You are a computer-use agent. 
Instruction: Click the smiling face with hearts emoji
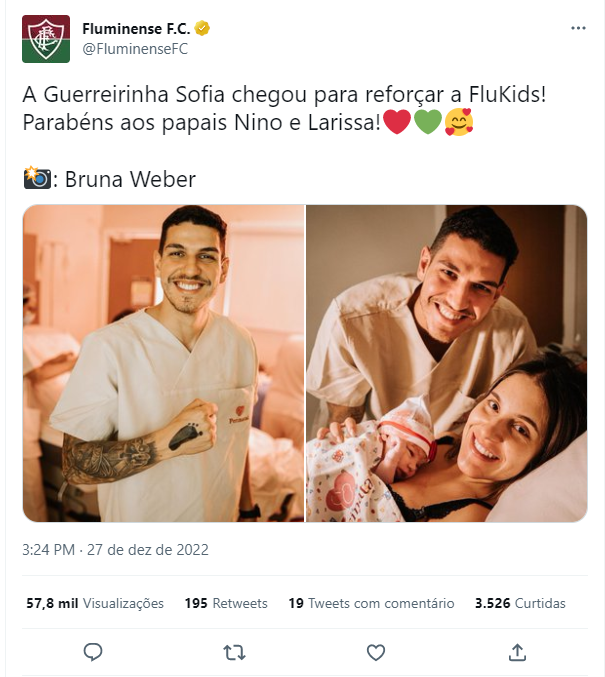(459, 122)
